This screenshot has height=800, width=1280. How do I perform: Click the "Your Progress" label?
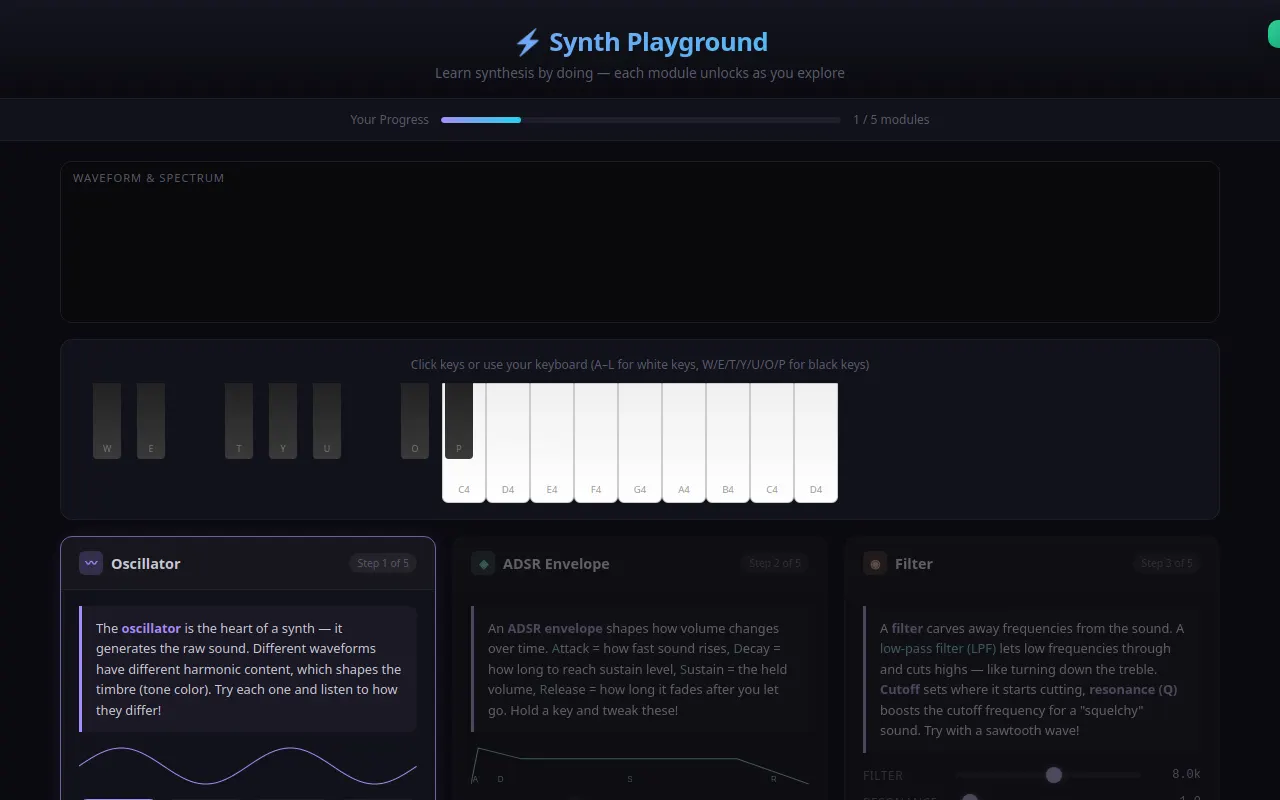[389, 120]
